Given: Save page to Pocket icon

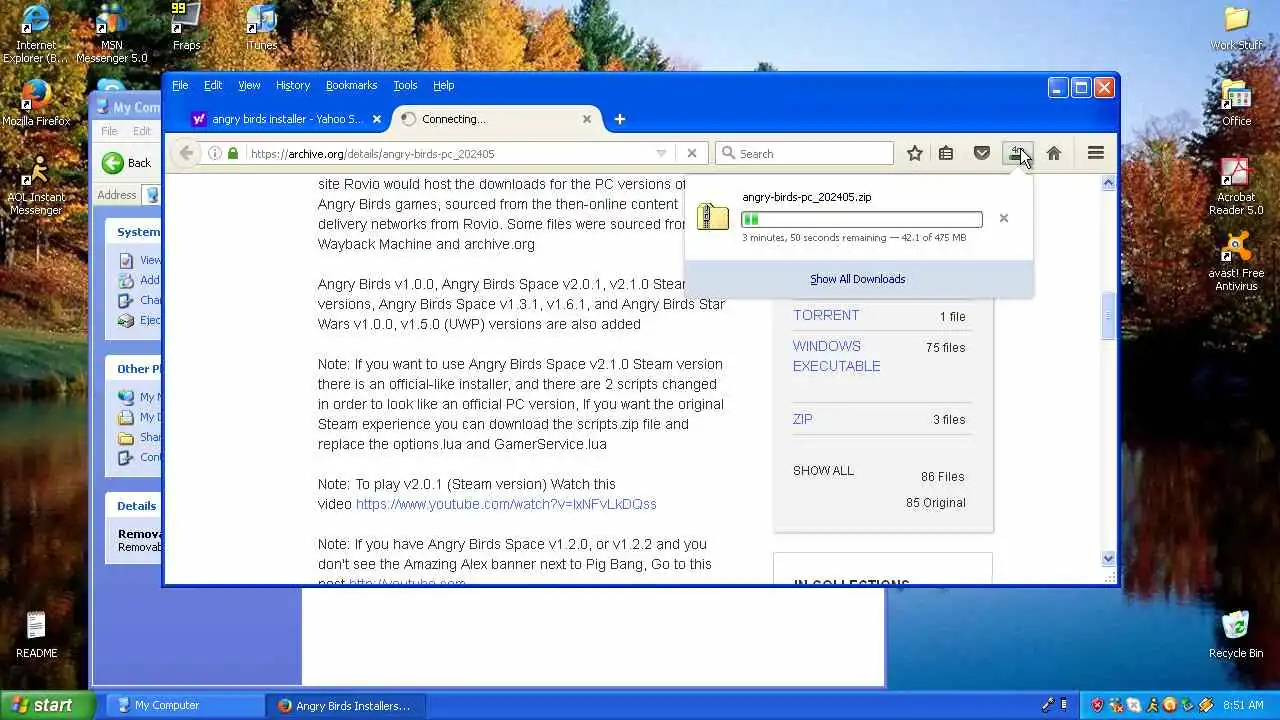Looking at the screenshot, I should tap(982, 153).
